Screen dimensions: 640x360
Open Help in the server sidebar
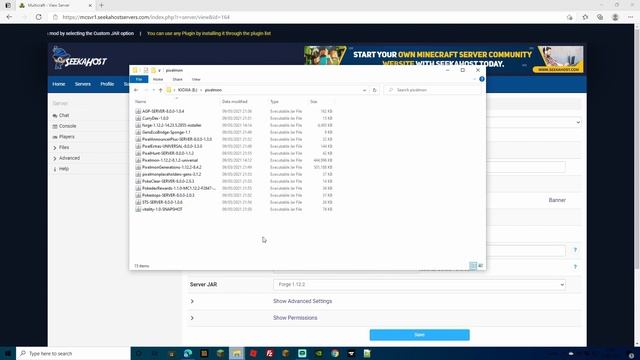tap(64, 169)
